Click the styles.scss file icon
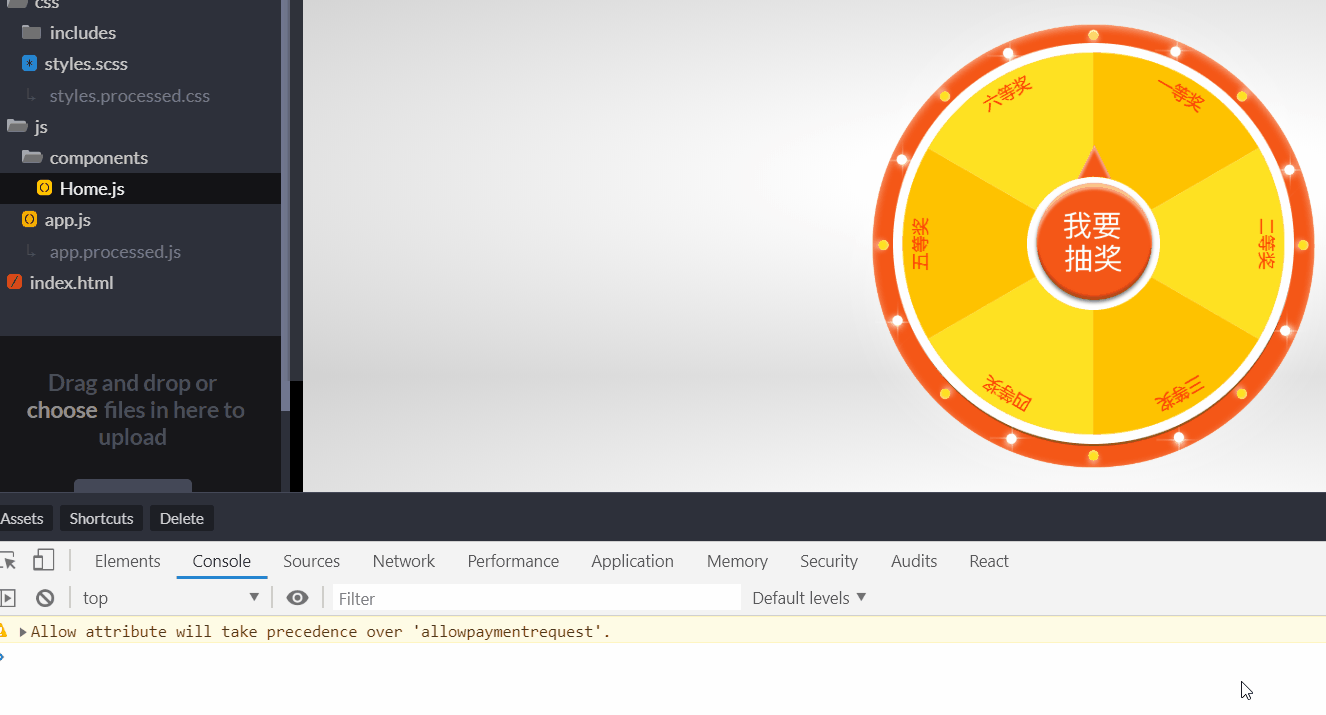 click(29, 64)
